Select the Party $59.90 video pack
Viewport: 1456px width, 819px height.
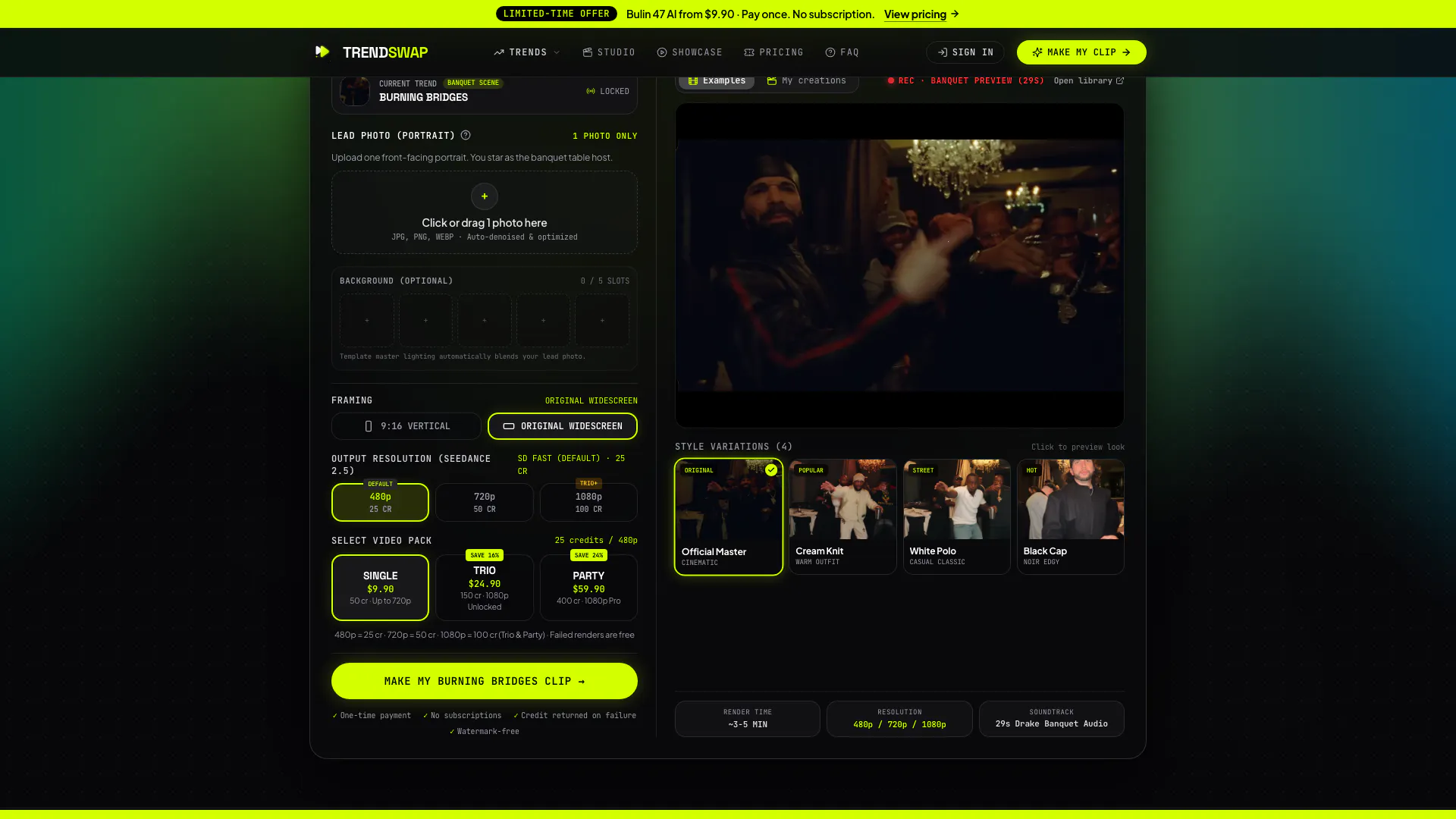588,588
